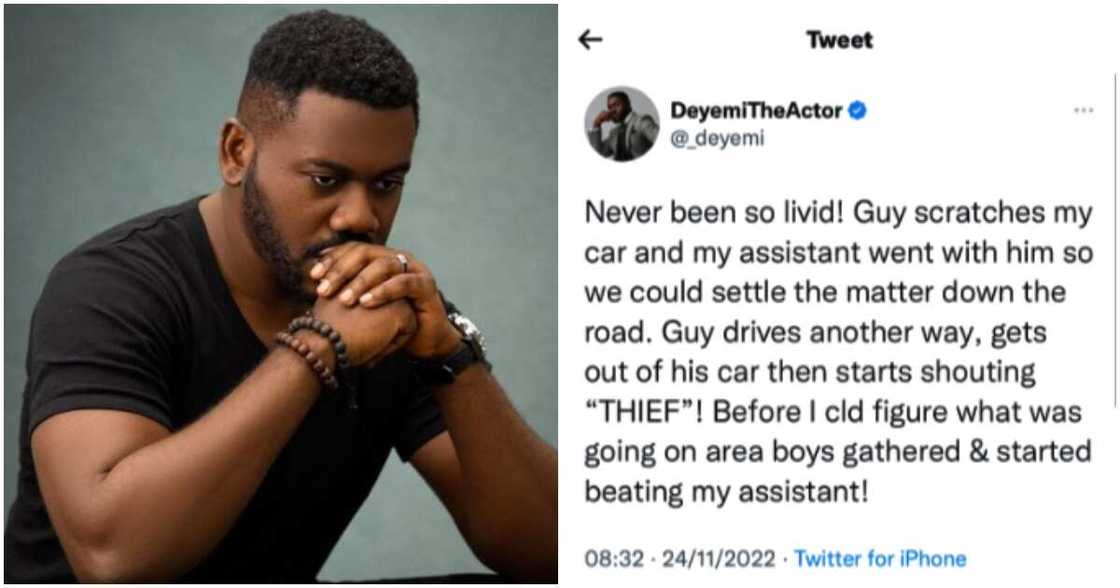The image size is (1120, 588).
Task: Open the @_deyemi handle
Action: [x=717, y=139]
